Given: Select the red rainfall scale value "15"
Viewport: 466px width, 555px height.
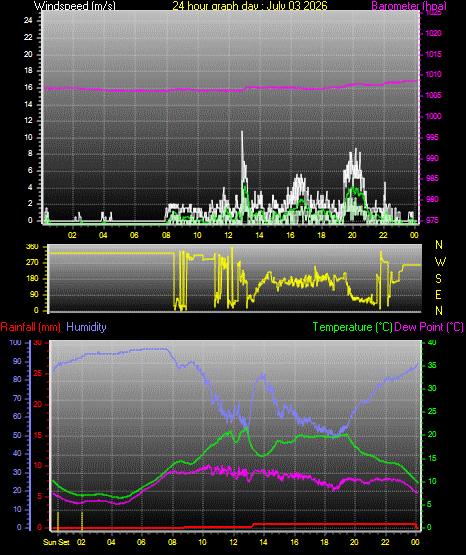Looking at the screenshot, I should click(38, 435).
